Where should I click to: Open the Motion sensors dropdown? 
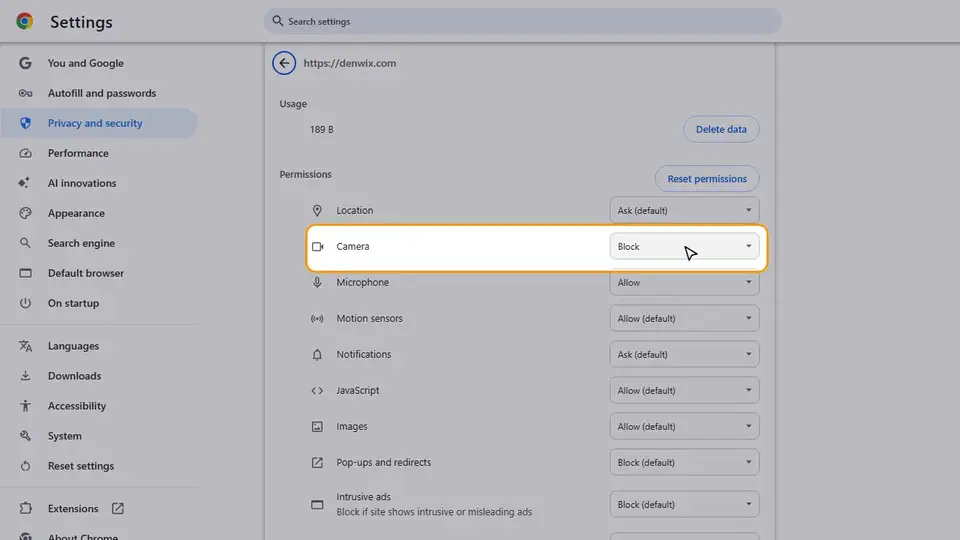[x=684, y=318]
